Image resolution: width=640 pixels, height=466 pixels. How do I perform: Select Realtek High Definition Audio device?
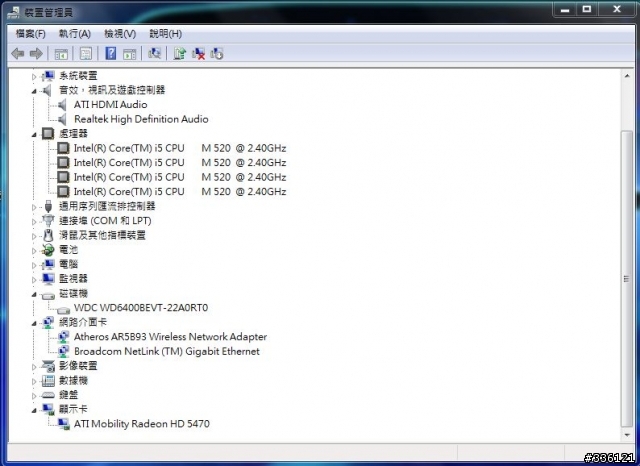(141, 119)
